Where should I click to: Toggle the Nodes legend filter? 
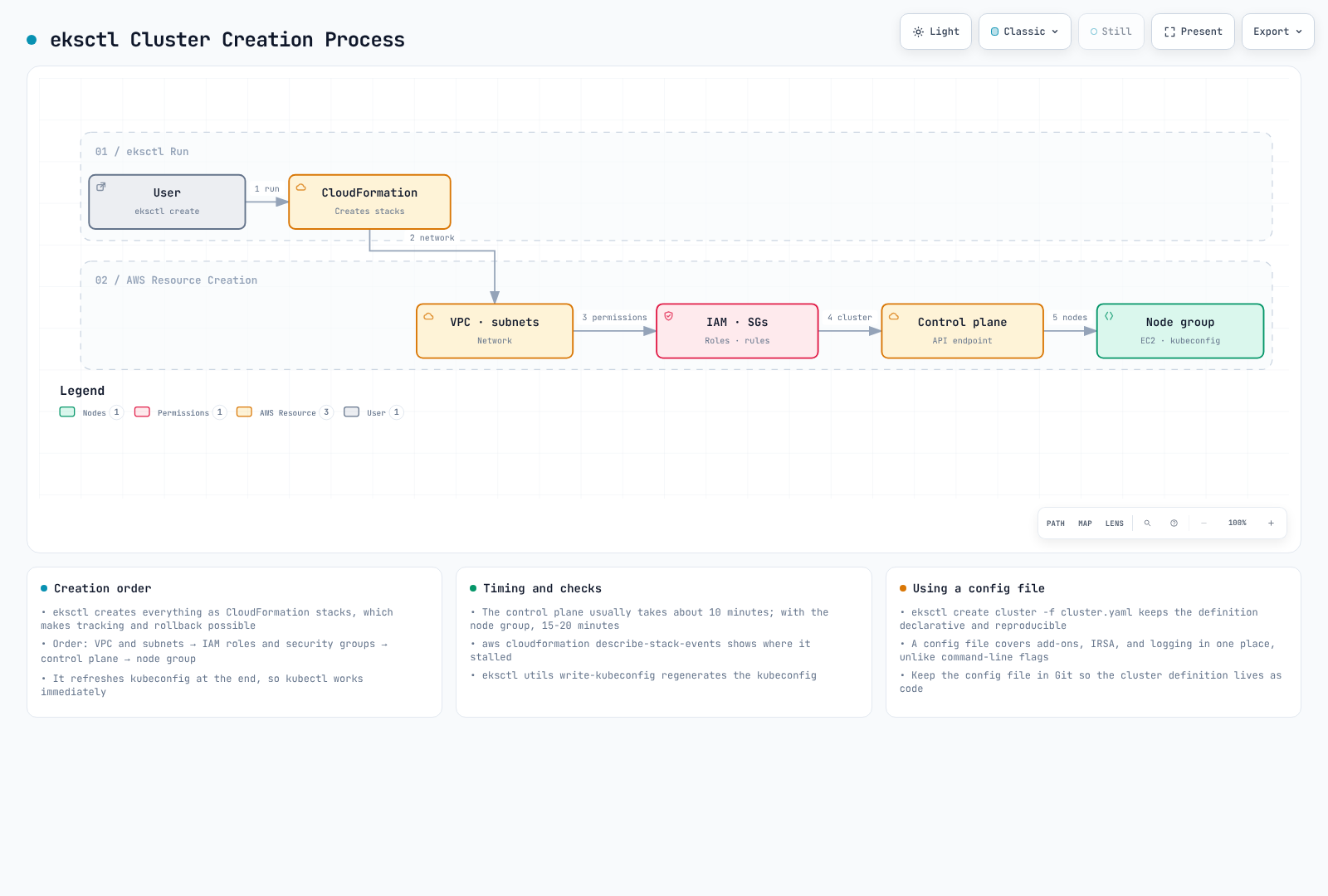click(x=91, y=412)
